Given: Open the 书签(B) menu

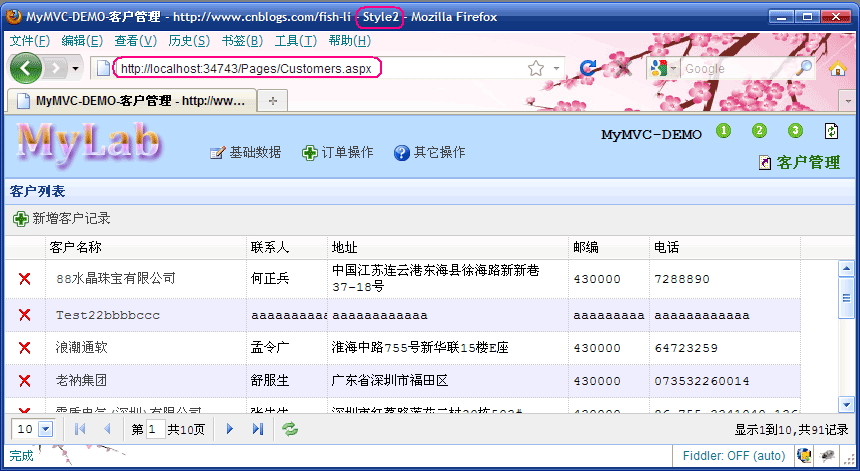Looking at the screenshot, I should [x=242, y=41].
